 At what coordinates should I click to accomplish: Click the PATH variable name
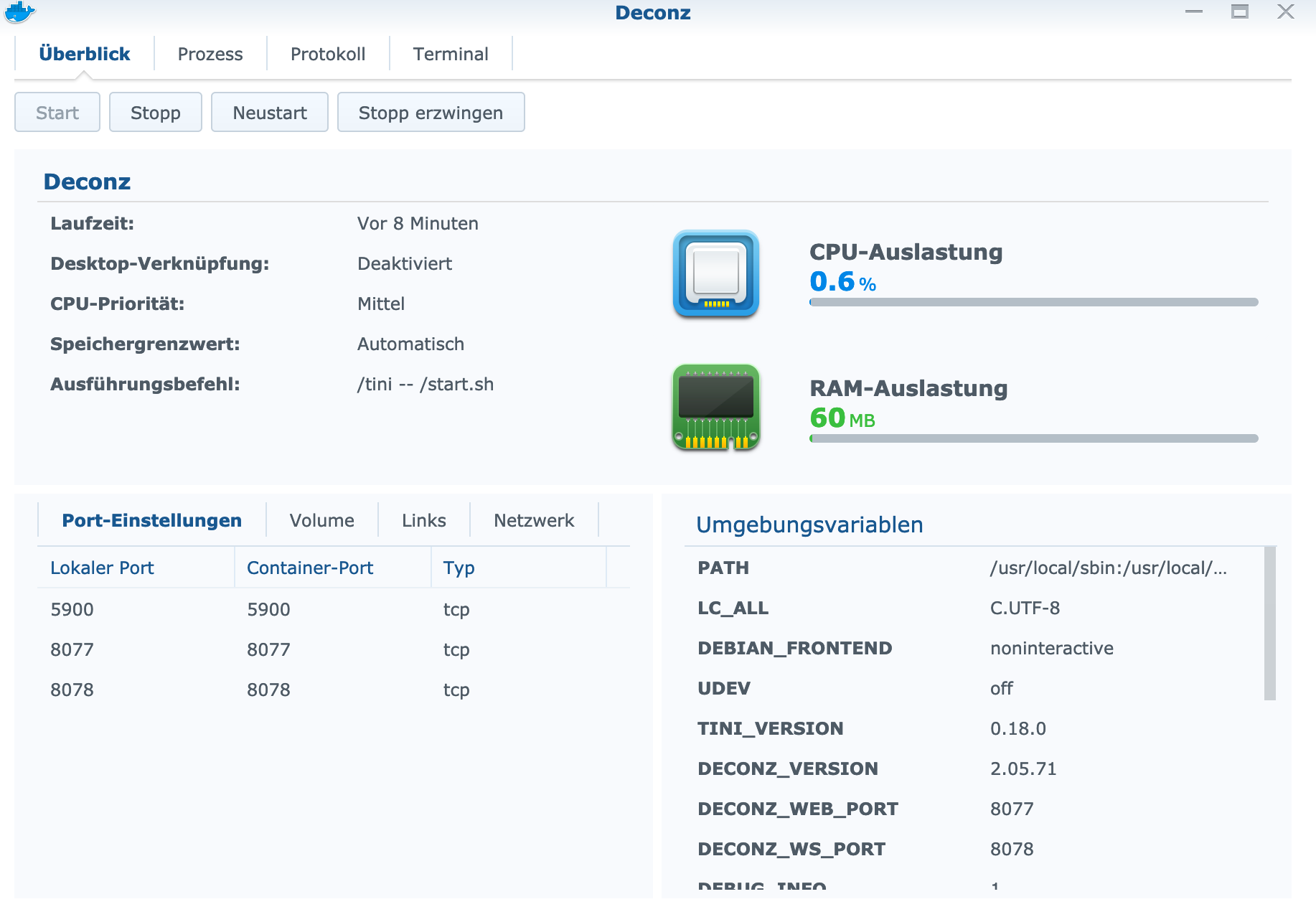723,568
